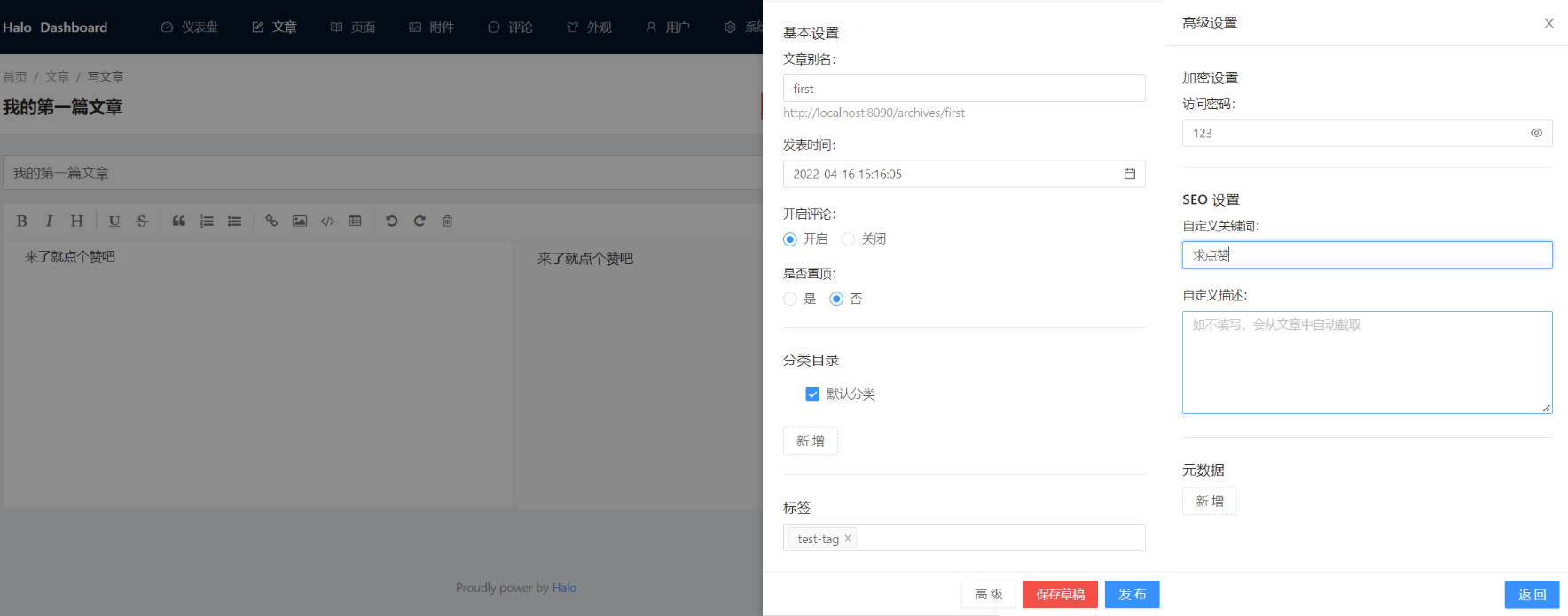Open the date picker calendar icon
Image resolution: width=1568 pixels, height=616 pixels.
point(1129,174)
